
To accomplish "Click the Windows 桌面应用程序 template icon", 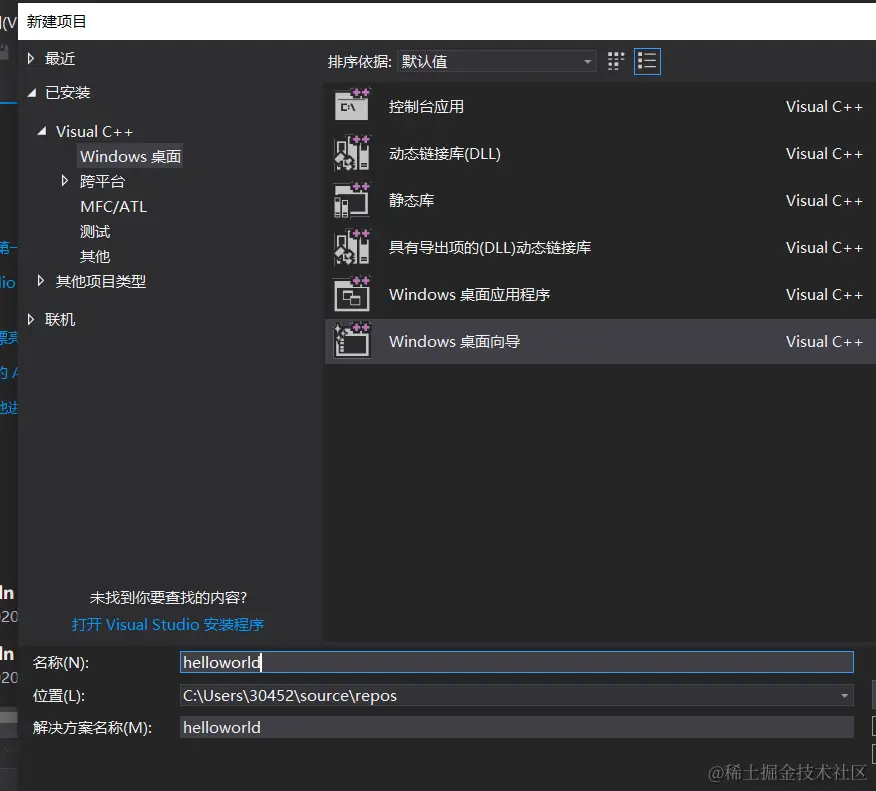I will [x=351, y=294].
